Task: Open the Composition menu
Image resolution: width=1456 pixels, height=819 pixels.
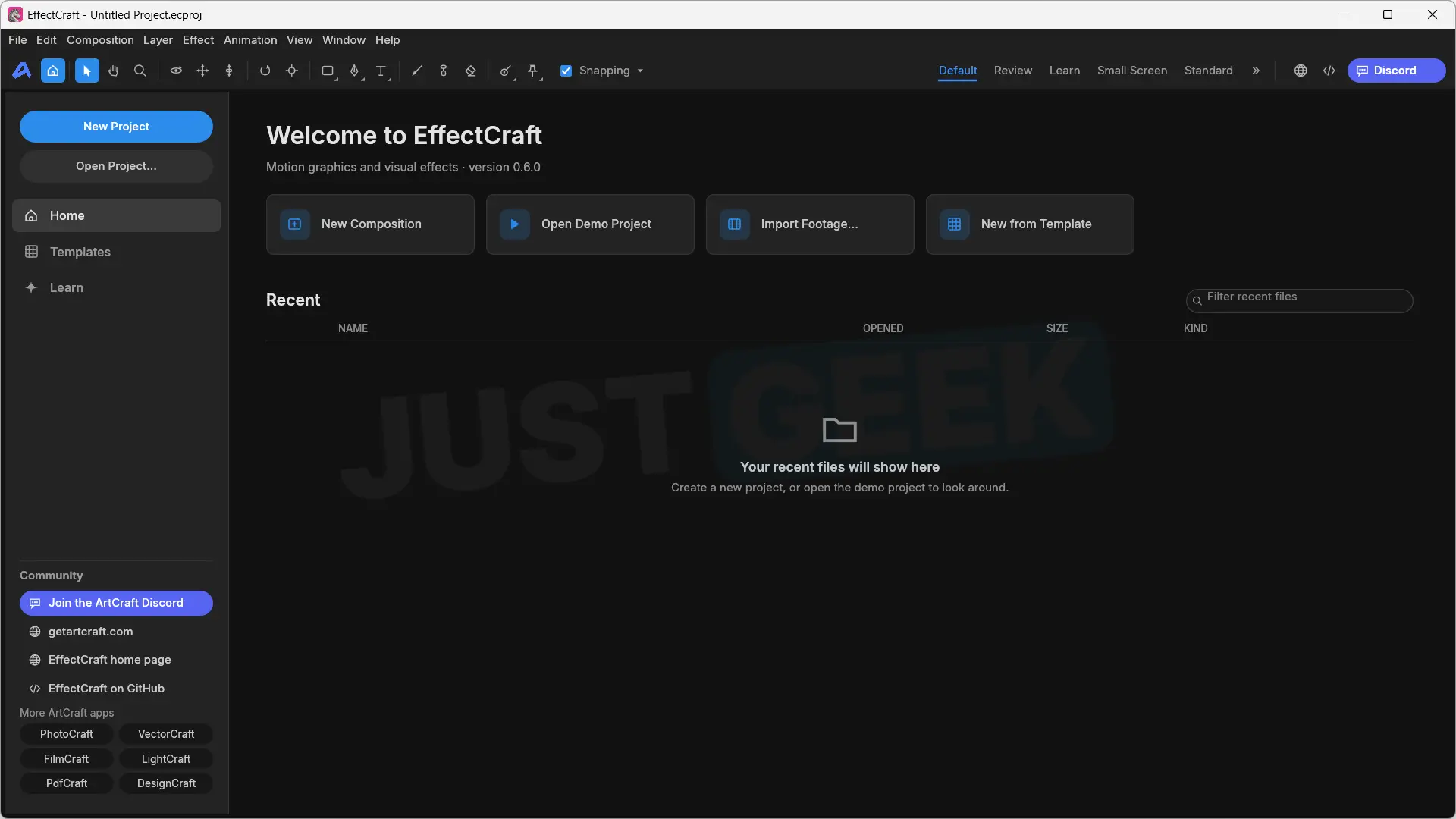Action: (x=100, y=40)
